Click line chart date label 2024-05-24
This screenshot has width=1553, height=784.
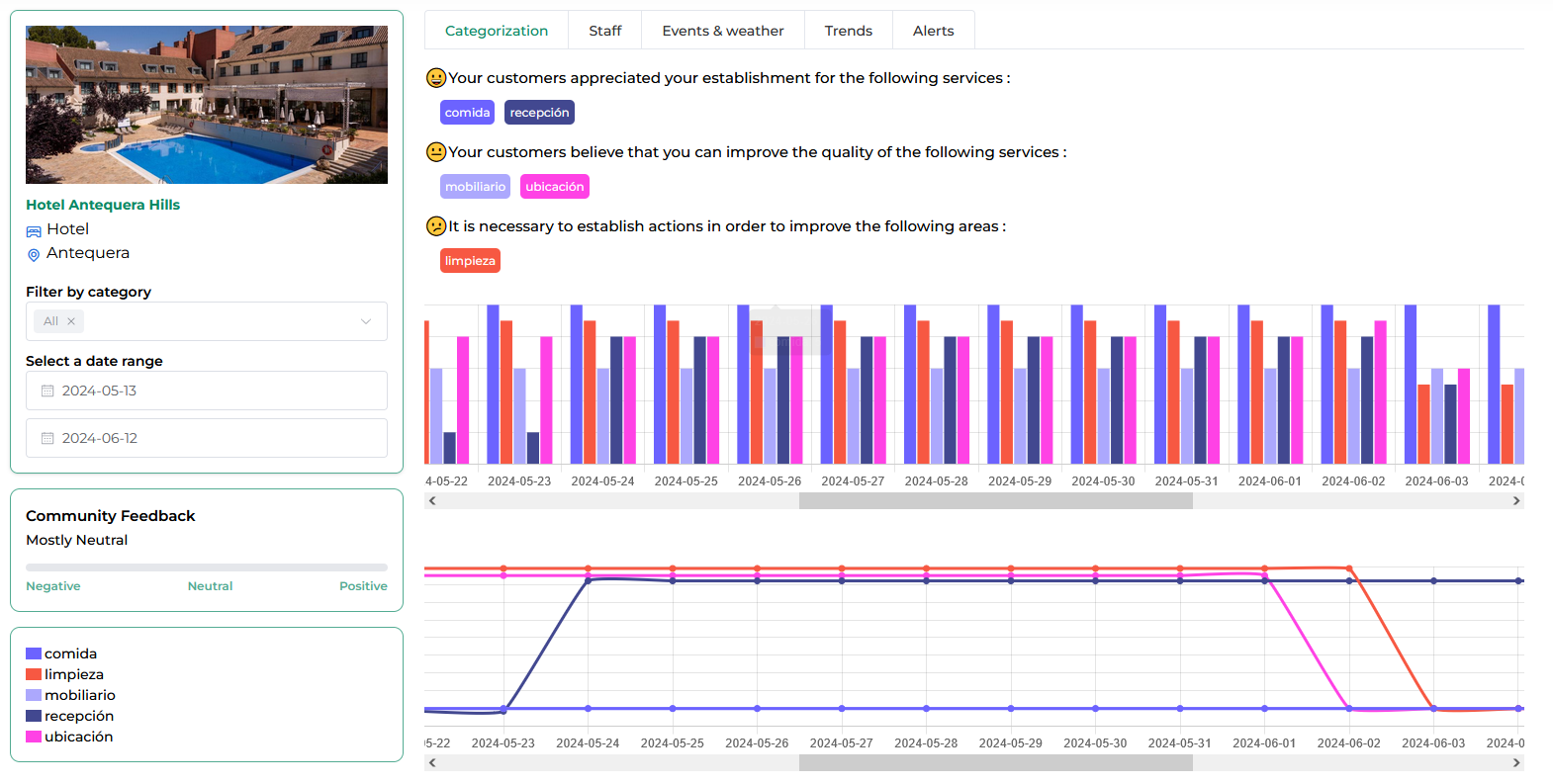(x=588, y=743)
